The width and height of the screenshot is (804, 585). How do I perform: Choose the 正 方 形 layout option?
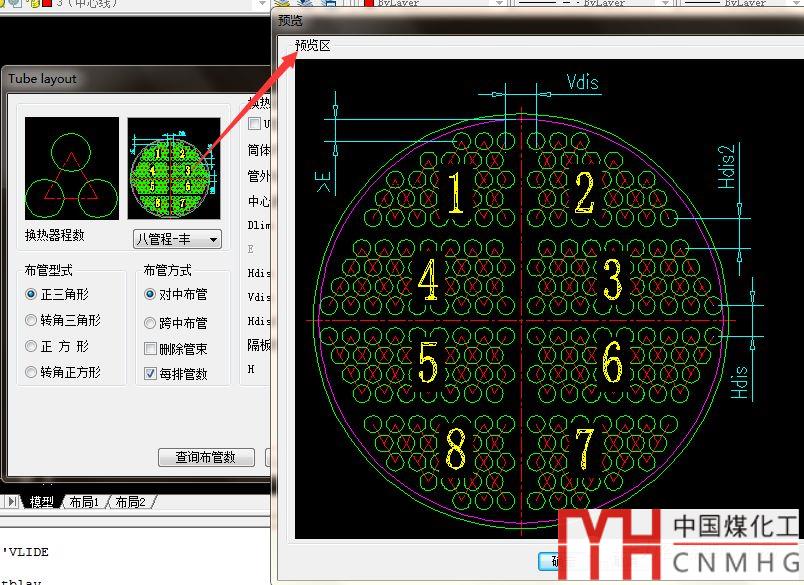tap(57, 346)
